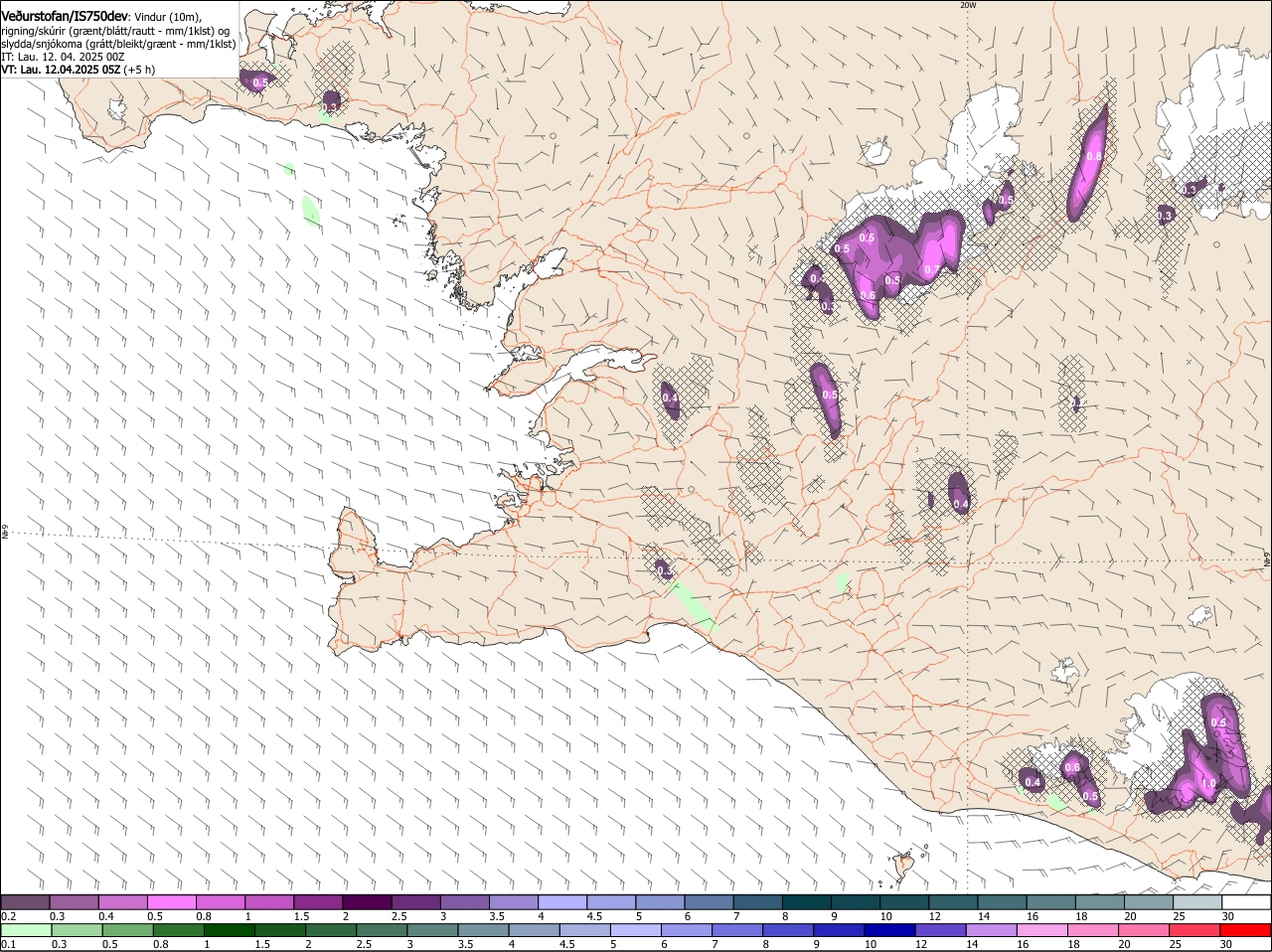The width and height of the screenshot is (1272, 952).
Task: Pick the 0.2 swatch in the purple snow scale
Action: point(26,902)
